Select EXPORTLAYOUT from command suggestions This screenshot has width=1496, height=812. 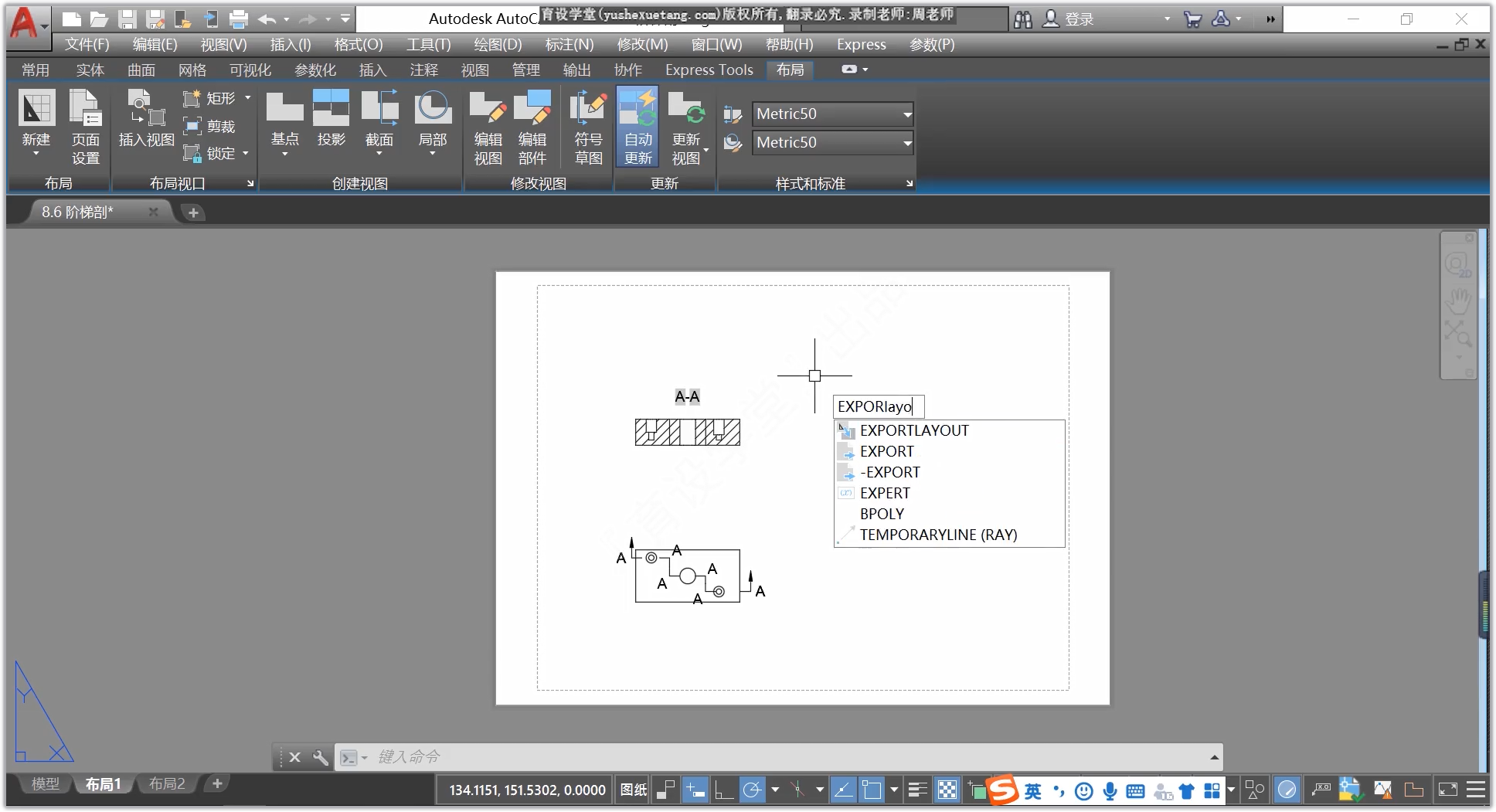[950, 431]
